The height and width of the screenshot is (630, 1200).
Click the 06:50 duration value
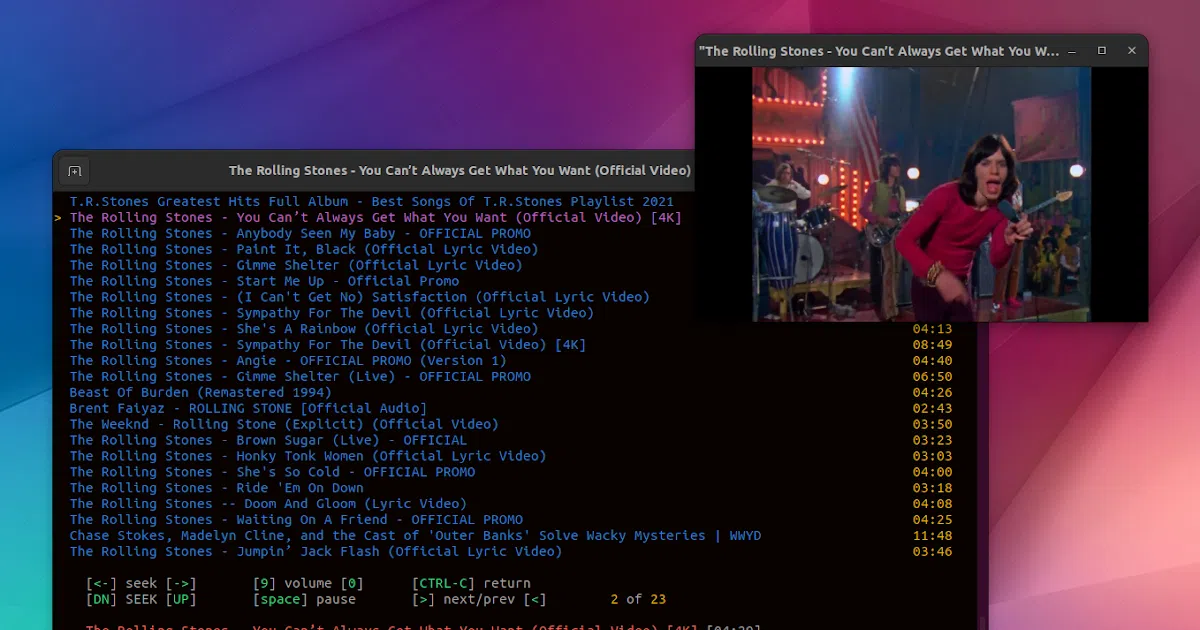tap(932, 377)
